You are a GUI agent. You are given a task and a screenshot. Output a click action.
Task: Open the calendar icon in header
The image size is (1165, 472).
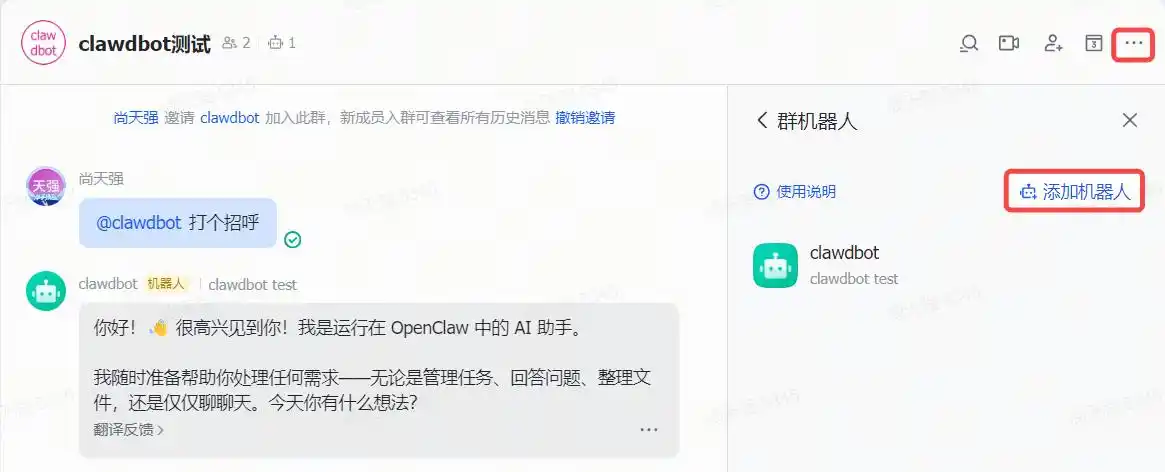pyautogui.click(x=1093, y=43)
